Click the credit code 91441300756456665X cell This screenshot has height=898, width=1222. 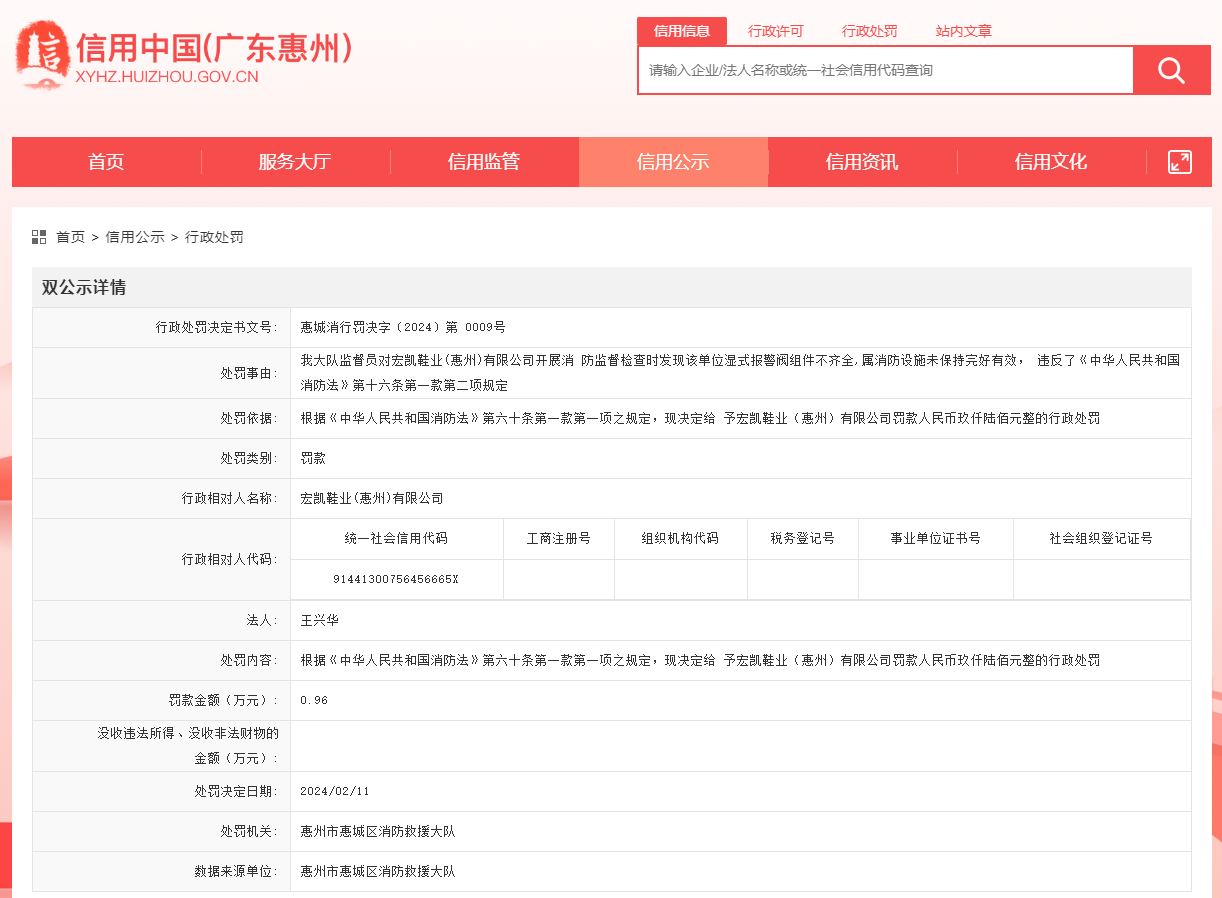coord(396,579)
